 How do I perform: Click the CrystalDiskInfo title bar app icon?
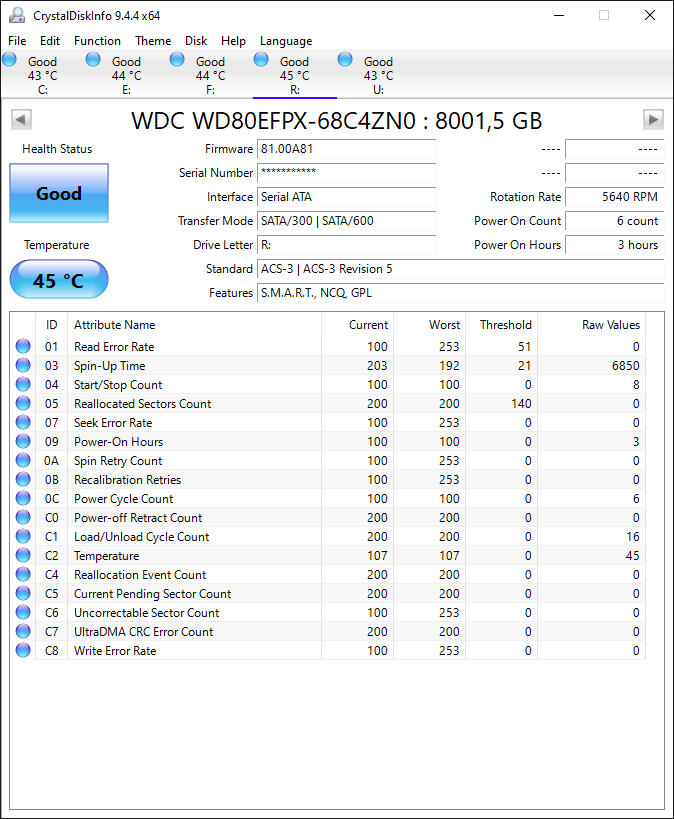(x=17, y=15)
